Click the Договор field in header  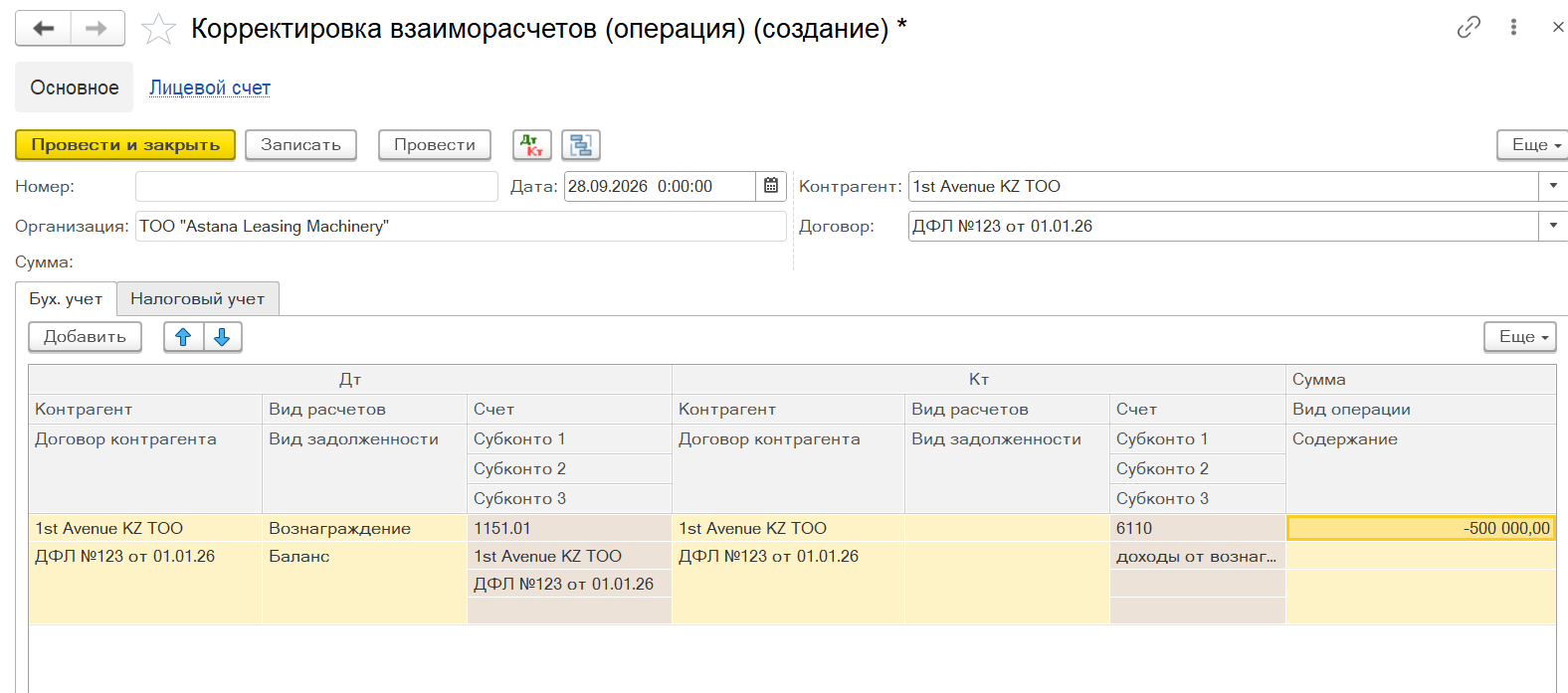(x=1224, y=226)
